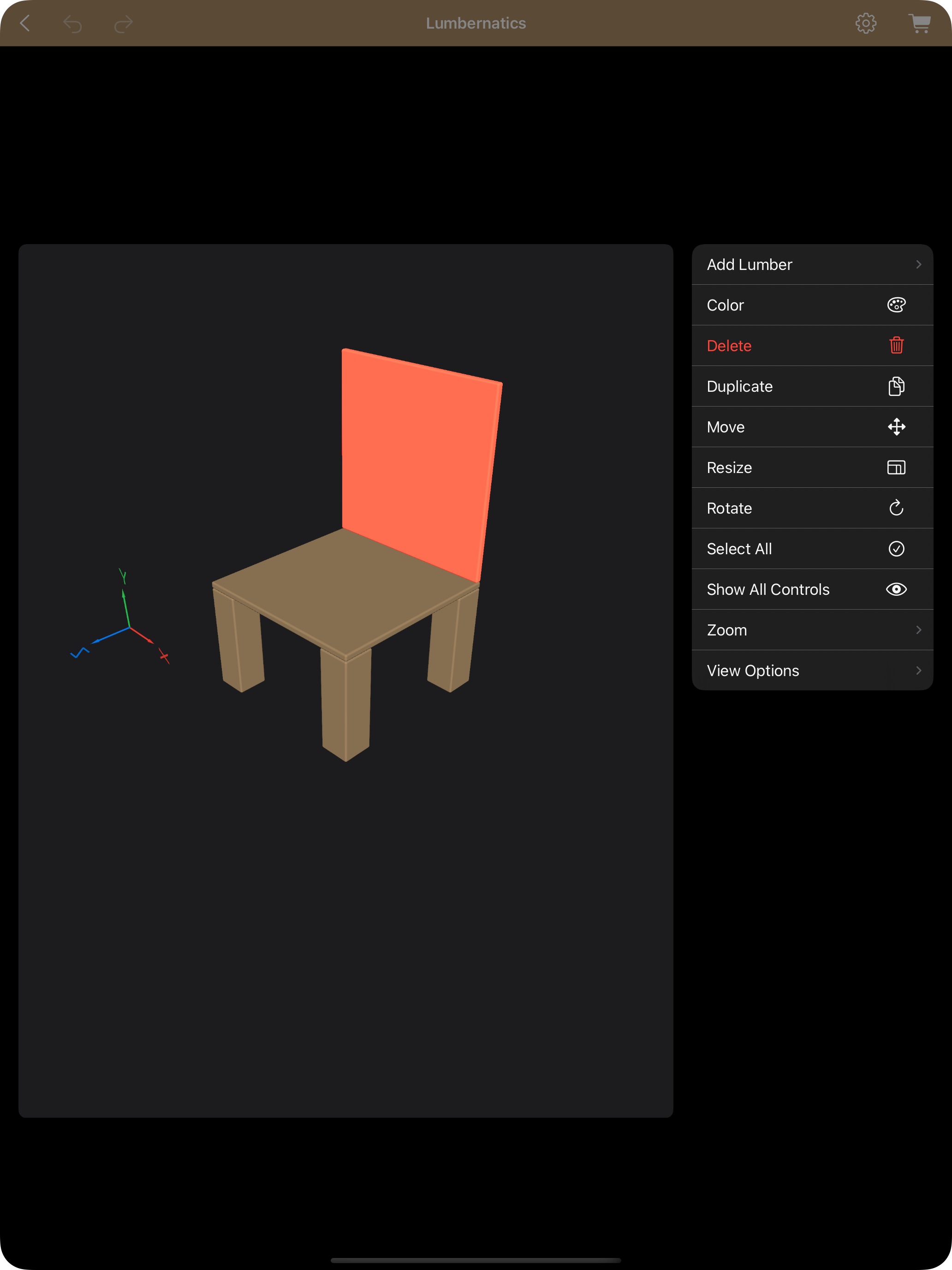Click the undo arrow in the toolbar
The width and height of the screenshot is (952, 1270).
pyautogui.click(x=73, y=23)
